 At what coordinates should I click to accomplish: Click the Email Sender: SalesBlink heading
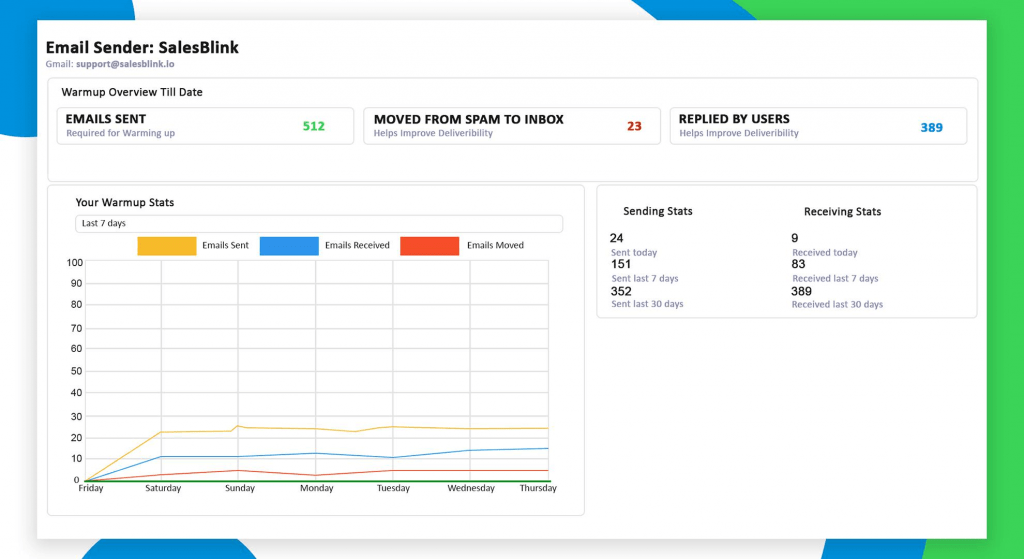point(142,48)
